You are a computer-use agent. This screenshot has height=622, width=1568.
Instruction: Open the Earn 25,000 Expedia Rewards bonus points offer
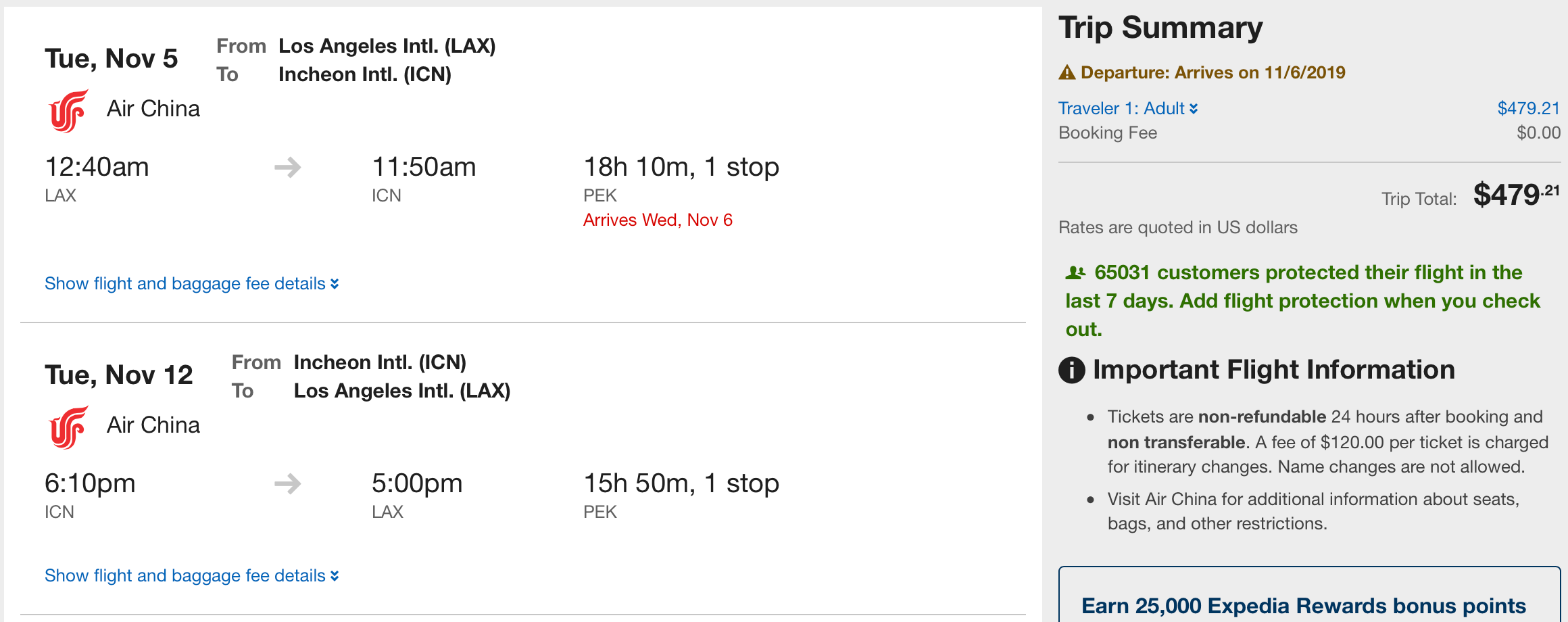[1304, 605]
